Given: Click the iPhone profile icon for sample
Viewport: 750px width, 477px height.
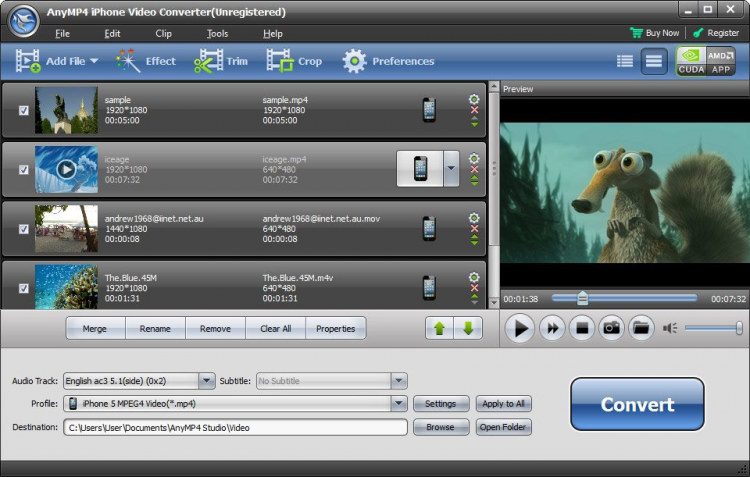Looking at the screenshot, I should 429,110.
